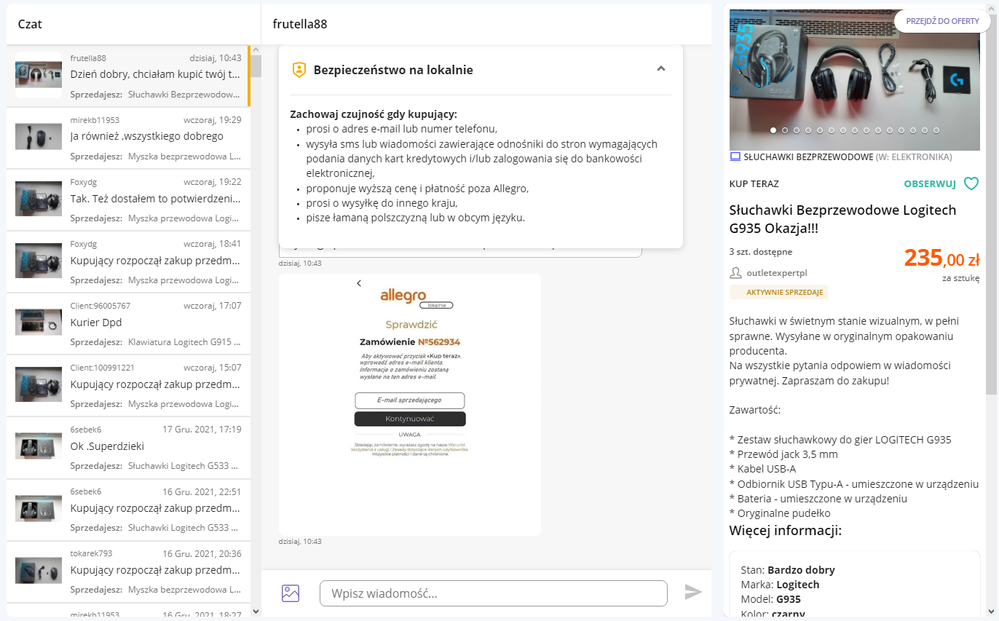999x621 pixels.
Task: Click the tokarek793 chat thumbnail
Action: point(38,570)
